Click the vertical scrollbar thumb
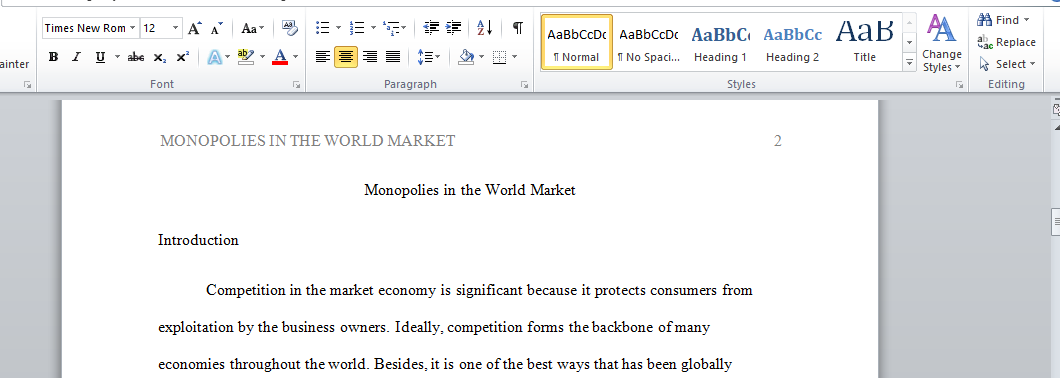This screenshot has height=378, width=1060. point(1055,222)
